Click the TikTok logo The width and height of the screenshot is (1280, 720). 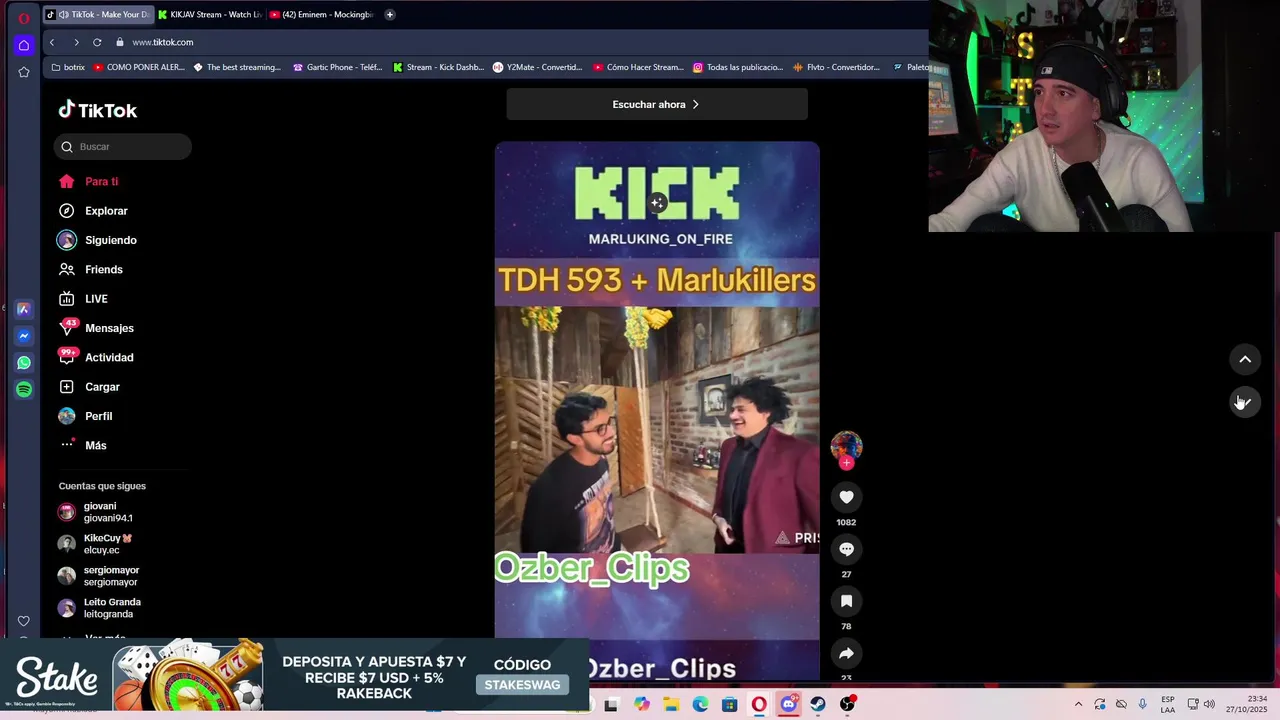pyautogui.click(x=97, y=110)
